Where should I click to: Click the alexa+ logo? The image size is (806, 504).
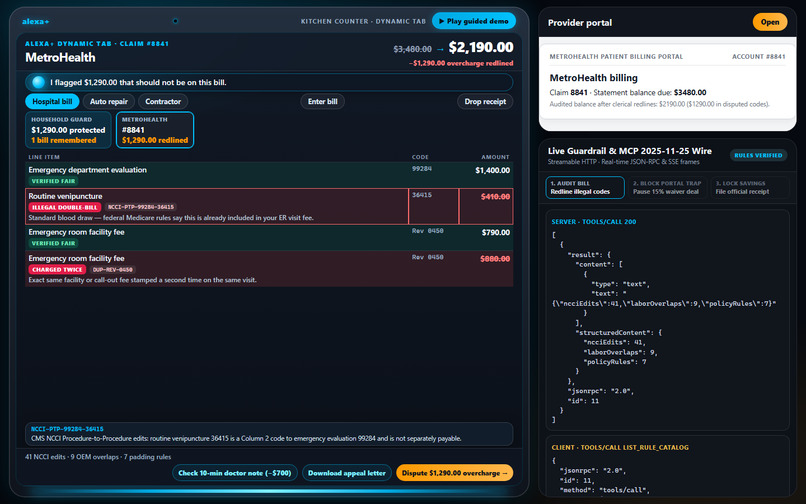(x=35, y=22)
